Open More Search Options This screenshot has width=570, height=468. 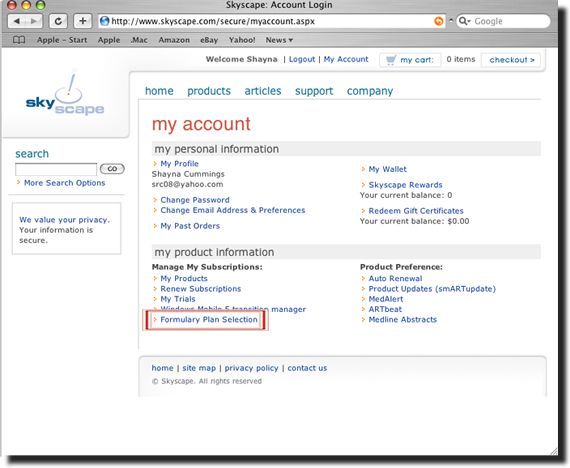pos(65,183)
